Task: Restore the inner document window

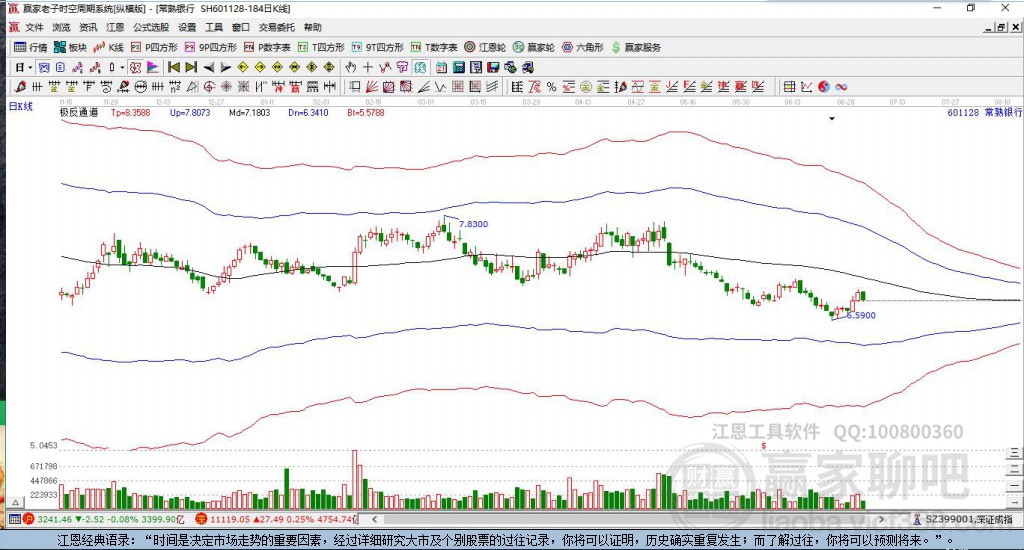Action: tap(1001, 27)
